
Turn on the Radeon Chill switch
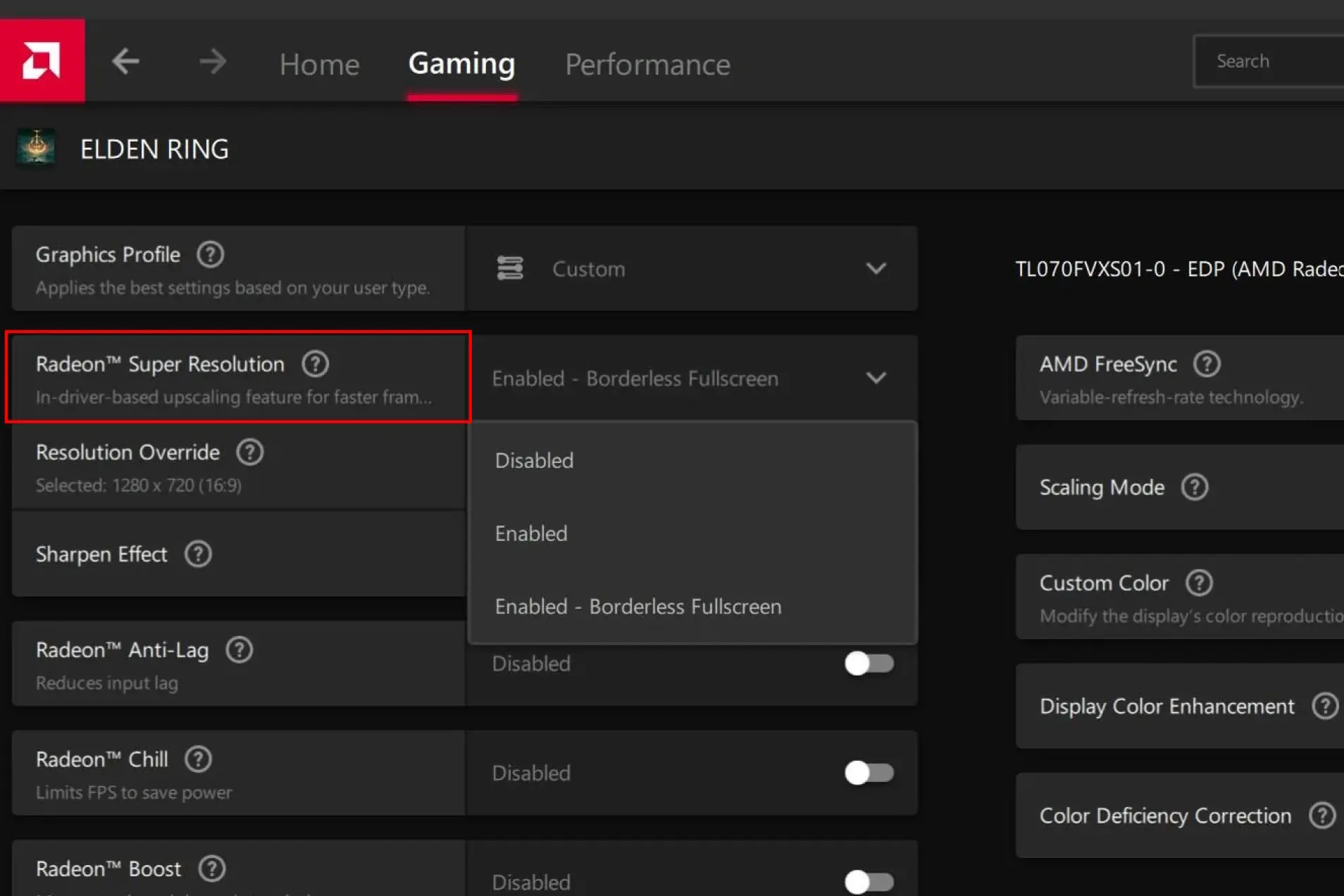(869, 773)
